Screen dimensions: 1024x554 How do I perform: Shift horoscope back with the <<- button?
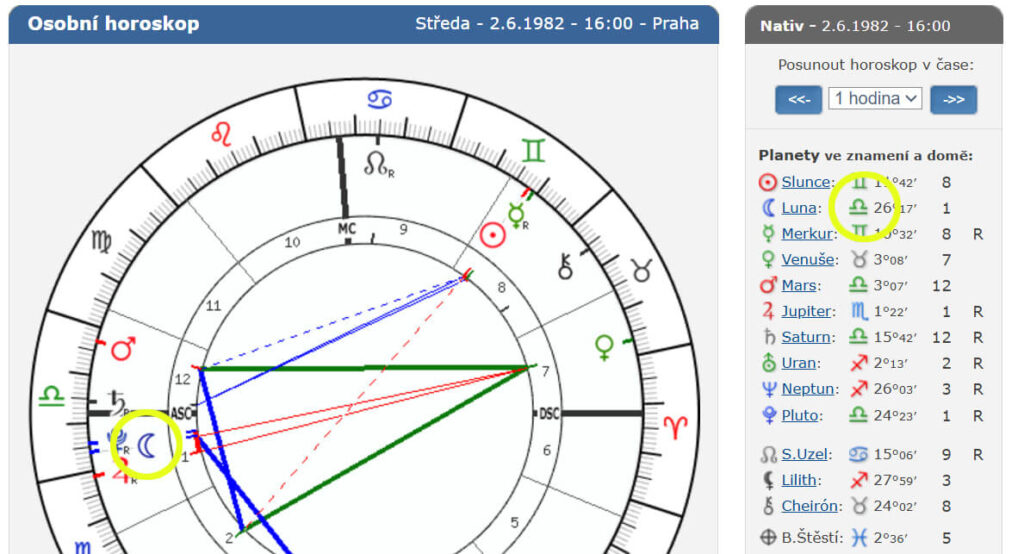[x=798, y=99]
